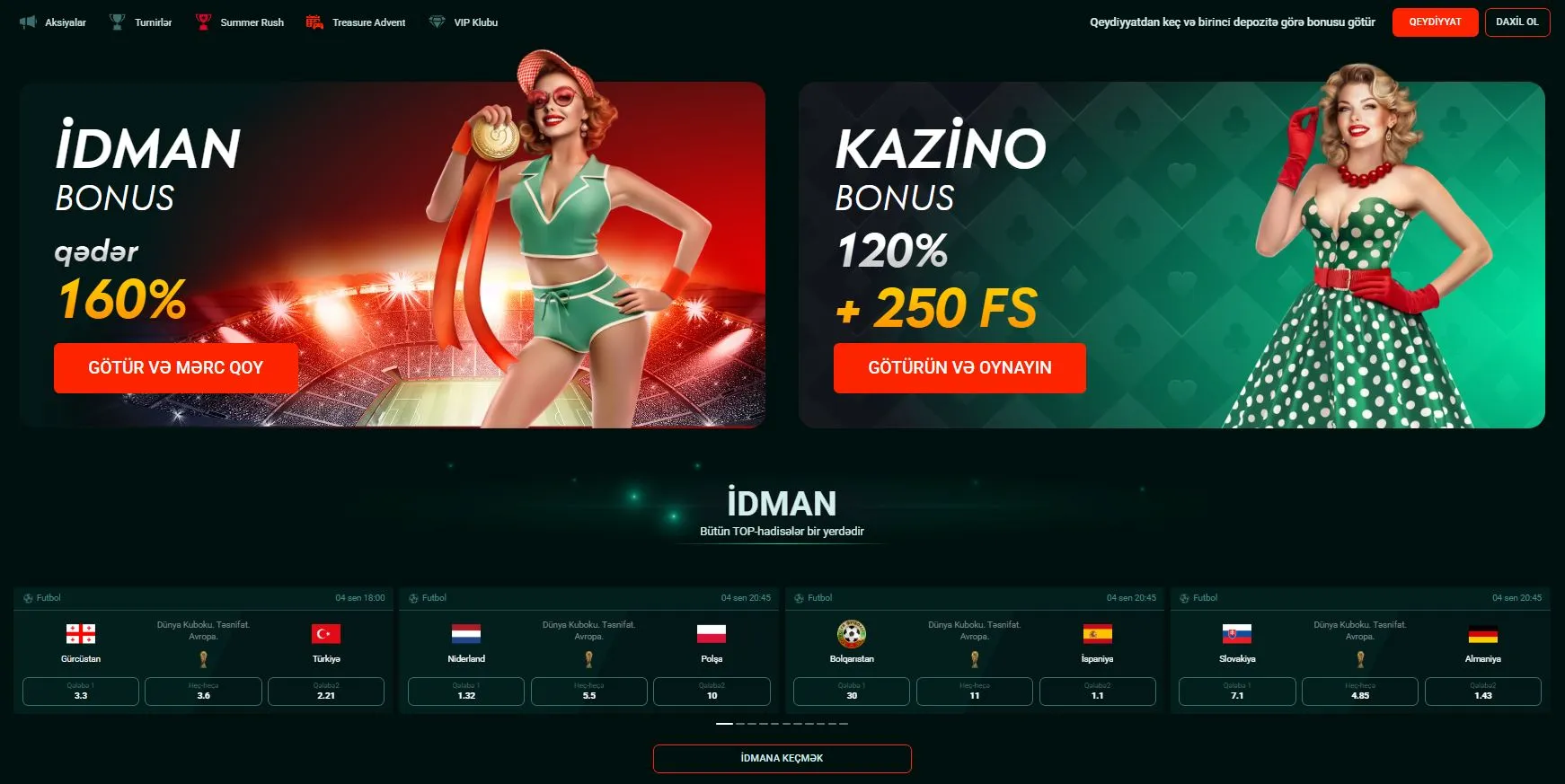Screen dimensions: 1565x784
Task: Open Aksiyalar megaphone icon
Action: click(x=28, y=22)
